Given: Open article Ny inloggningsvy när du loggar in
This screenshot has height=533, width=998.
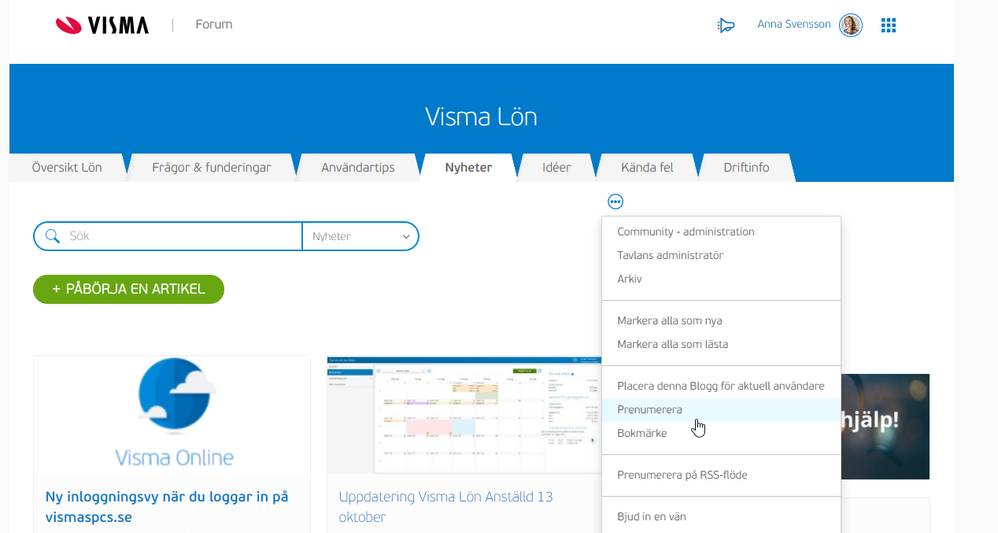Looking at the screenshot, I should click(x=167, y=507).
